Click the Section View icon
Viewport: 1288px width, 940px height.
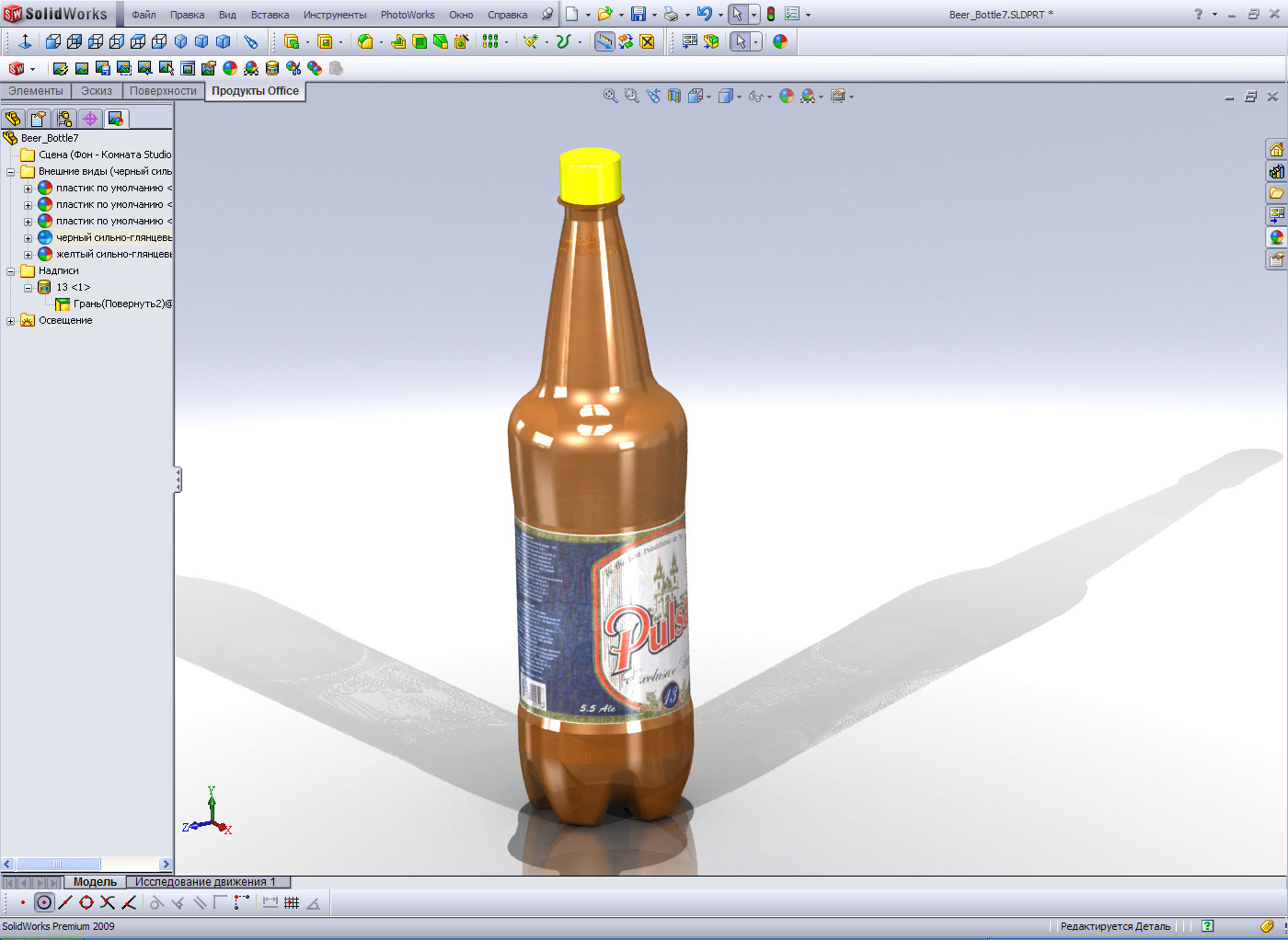[x=674, y=96]
